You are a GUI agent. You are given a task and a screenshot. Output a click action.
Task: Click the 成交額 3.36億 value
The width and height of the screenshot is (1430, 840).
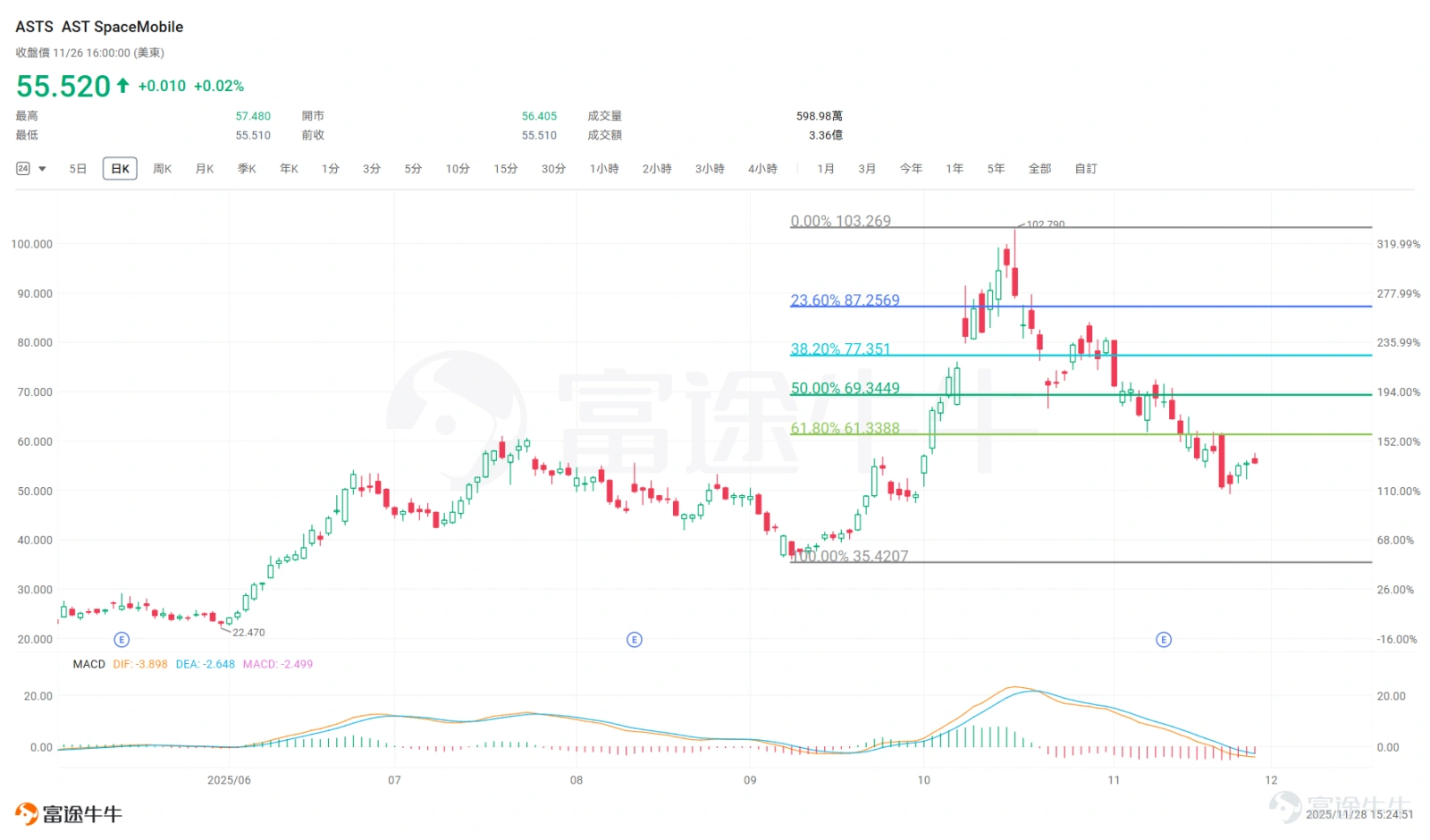tap(825, 136)
